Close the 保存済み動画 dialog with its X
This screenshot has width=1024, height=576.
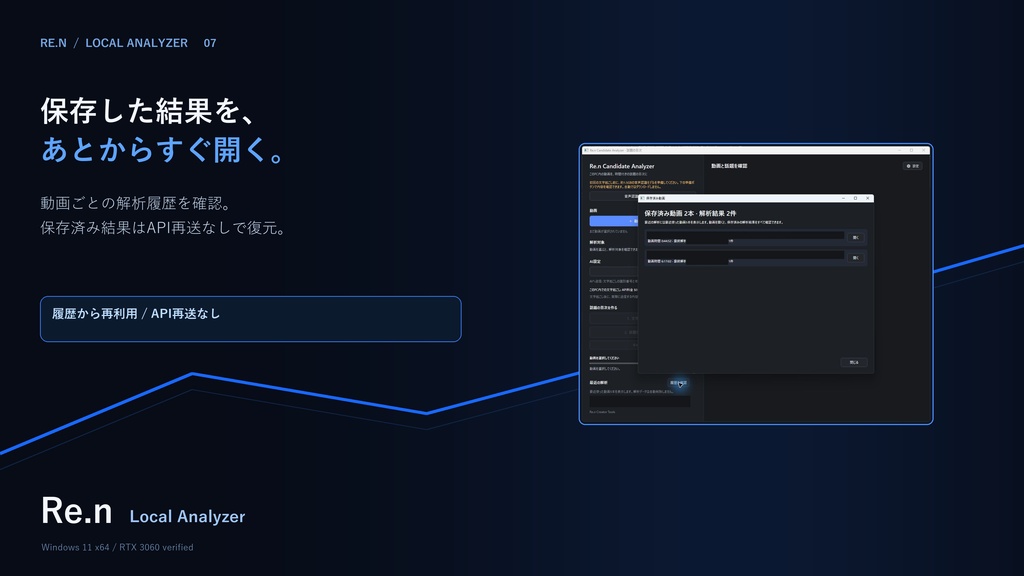click(867, 198)
